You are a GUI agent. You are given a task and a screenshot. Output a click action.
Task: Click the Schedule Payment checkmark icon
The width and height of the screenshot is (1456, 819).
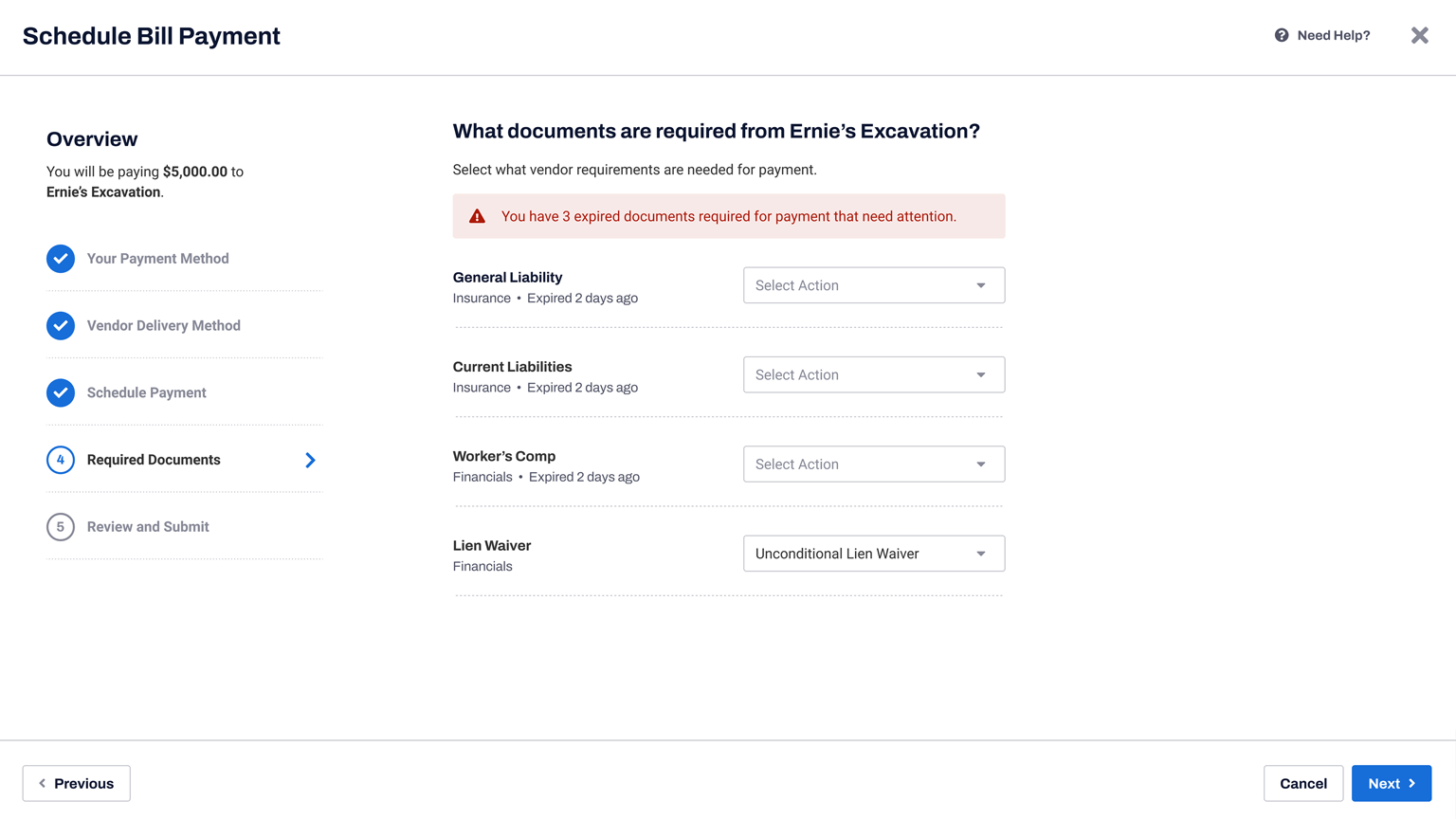[x=61, y=392]
